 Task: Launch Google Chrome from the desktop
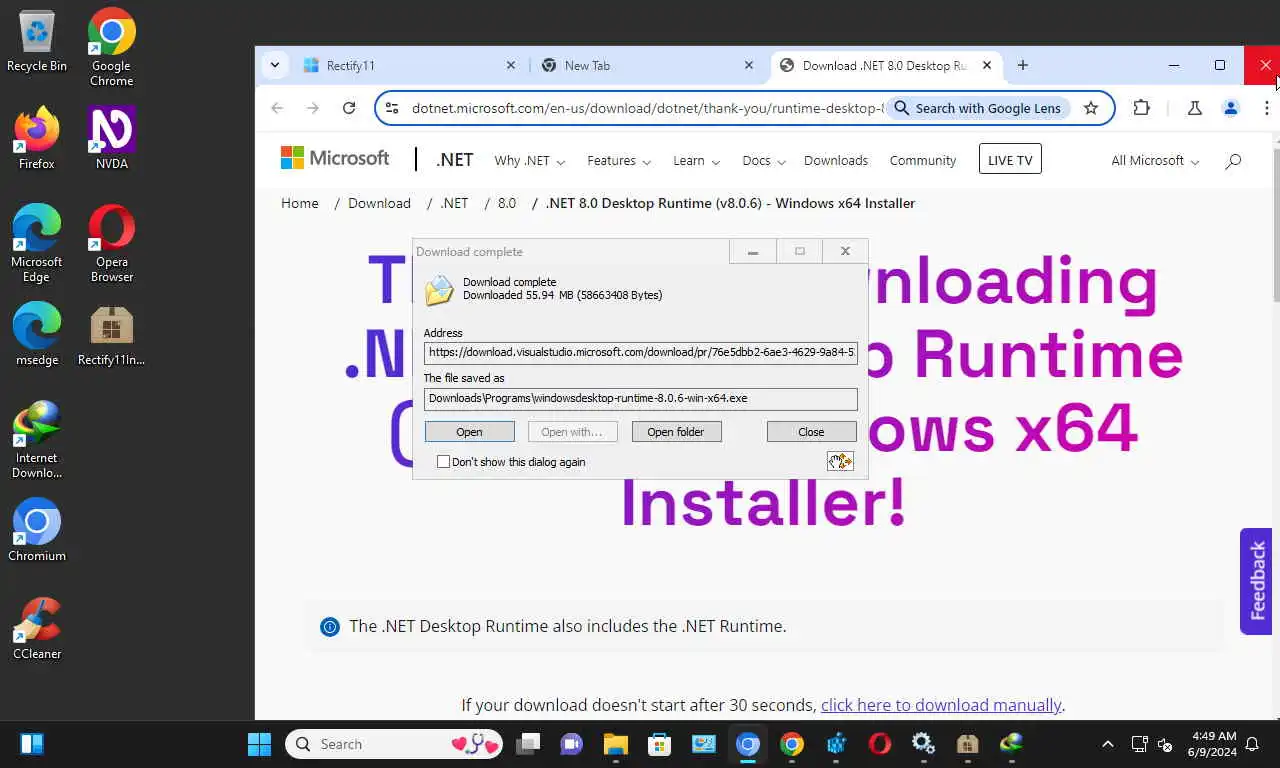click(112, 47)
